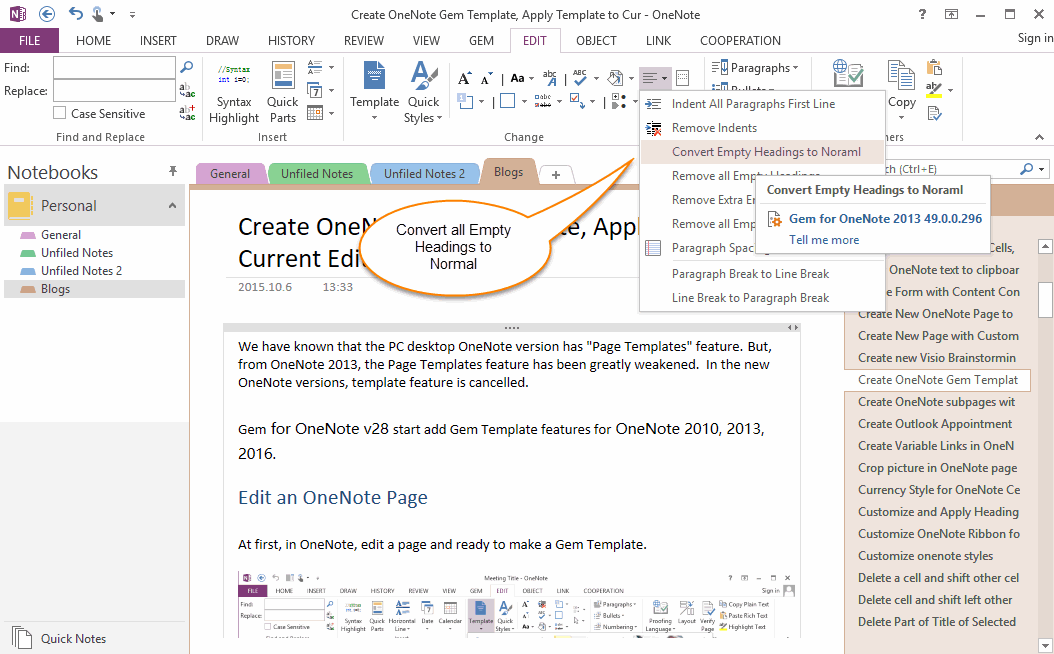Viewport: 1054px width, 654px height.
Task: Click the verify page checkmark icon
Action: (x=934, y=113)
